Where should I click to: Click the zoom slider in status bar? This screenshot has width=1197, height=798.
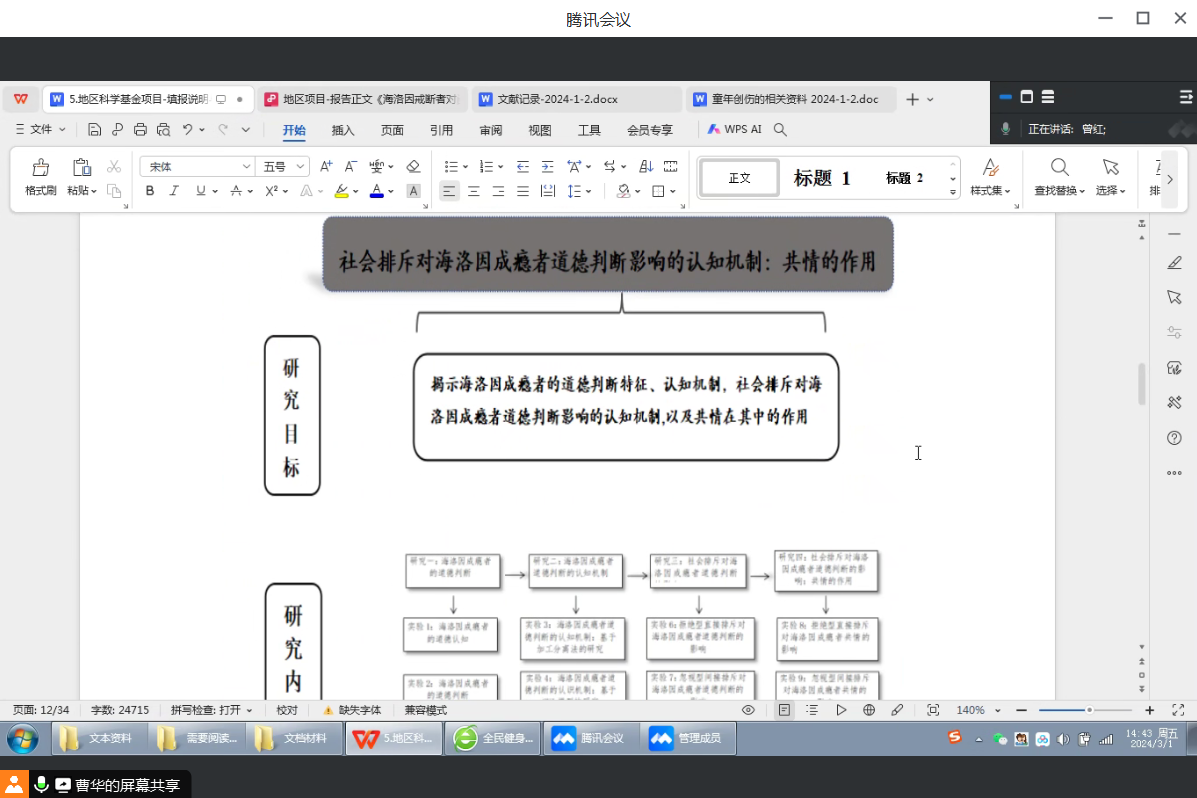(1089, 710)
